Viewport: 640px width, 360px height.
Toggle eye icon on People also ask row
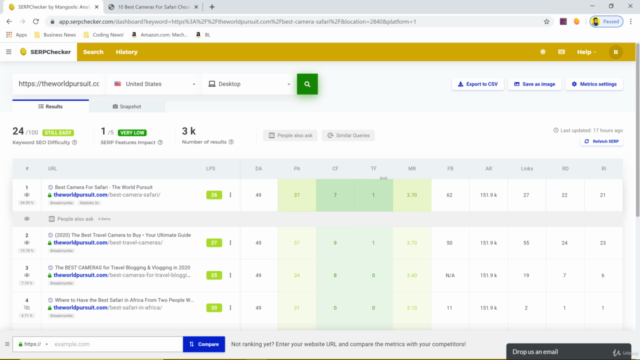27,219
